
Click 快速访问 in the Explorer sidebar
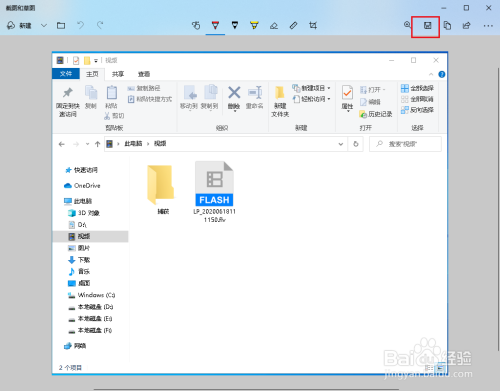click(82, 170)
